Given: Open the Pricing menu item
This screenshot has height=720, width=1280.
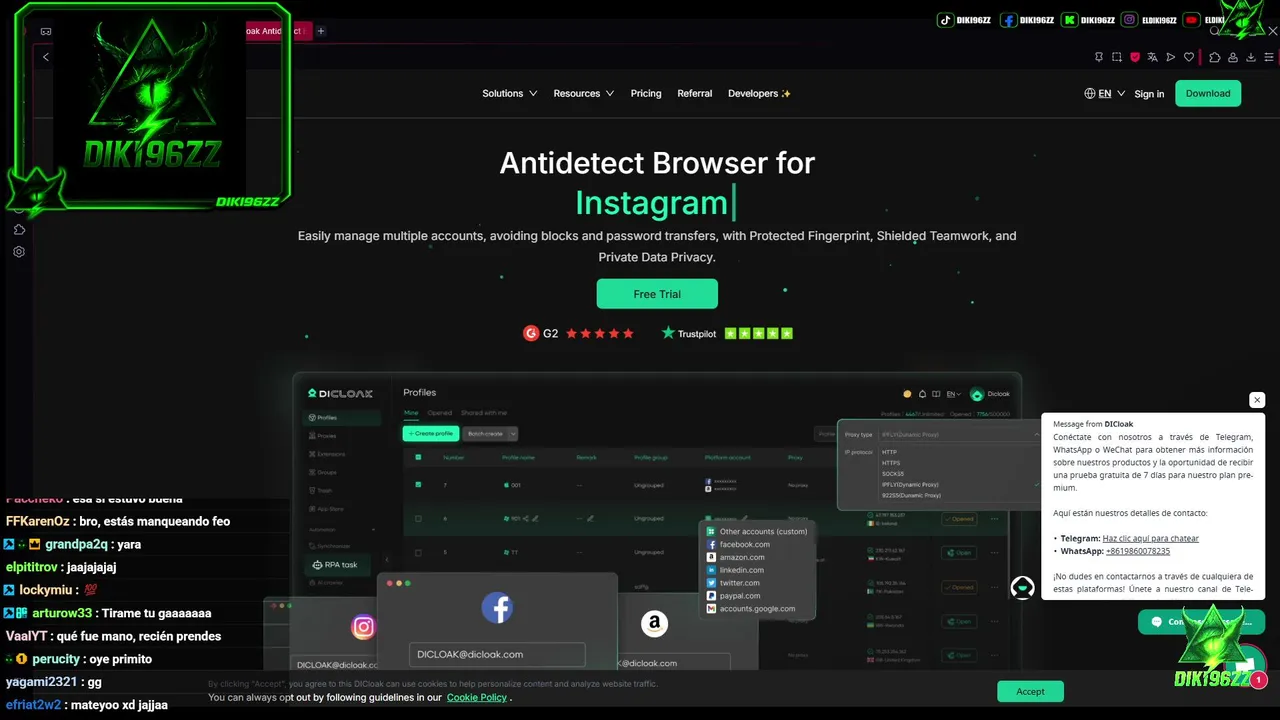Looking at the screenshot, I should pos(646,93).
